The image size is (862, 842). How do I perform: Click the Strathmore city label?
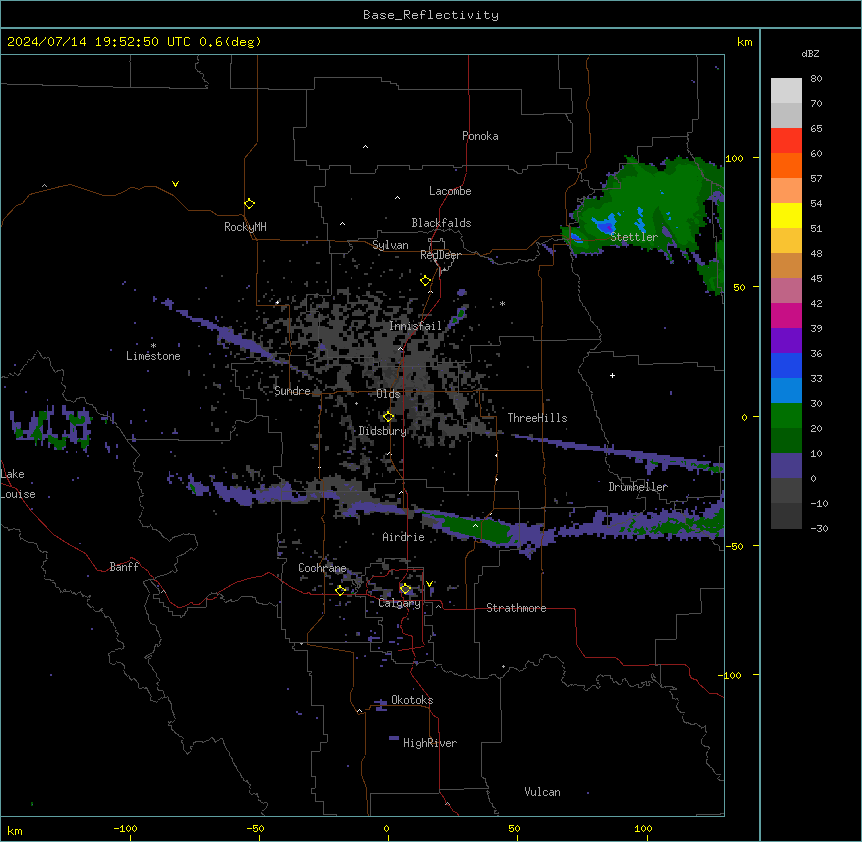[x=516, y=608]
